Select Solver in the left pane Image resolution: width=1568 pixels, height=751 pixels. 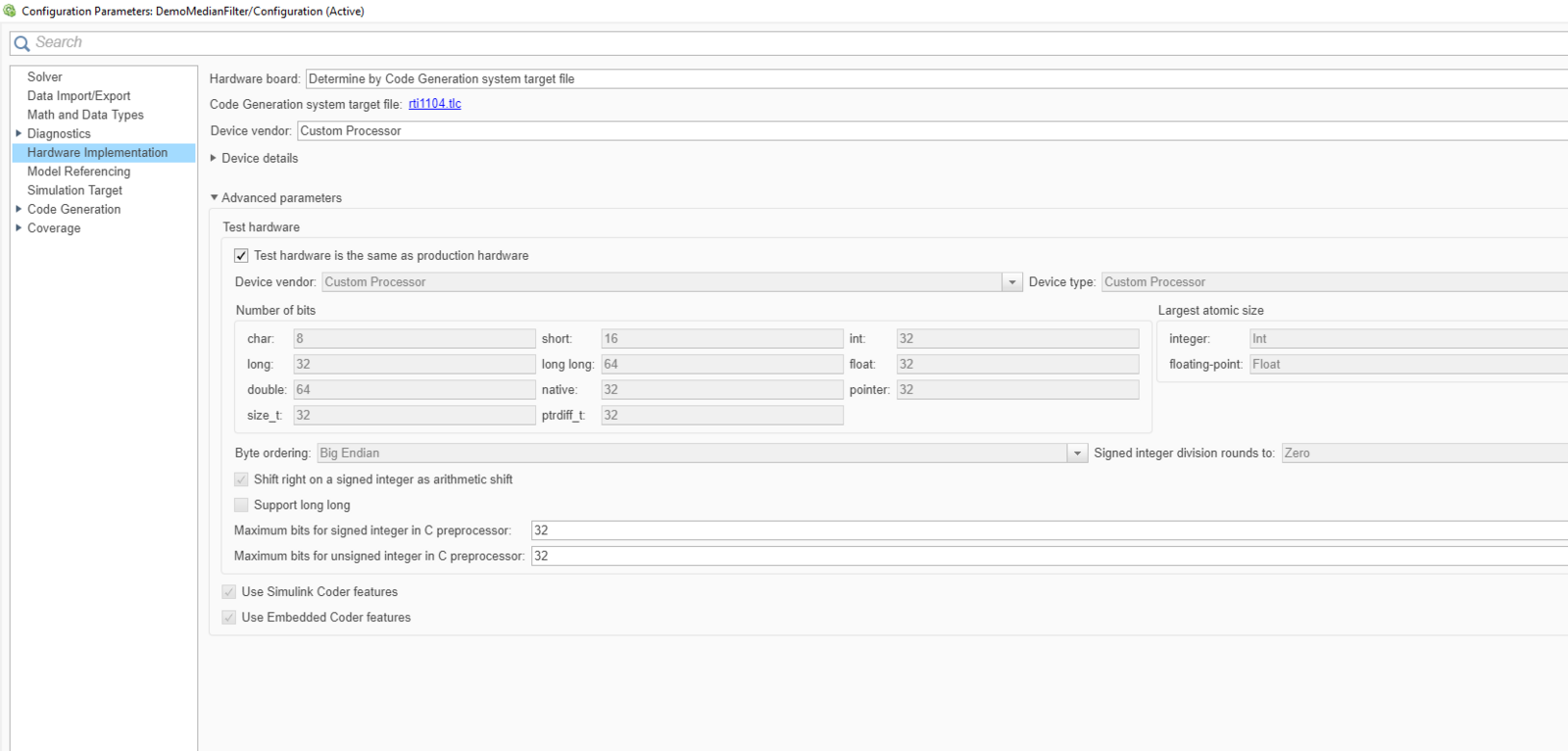pyautogui.click(x=45, y=76)
